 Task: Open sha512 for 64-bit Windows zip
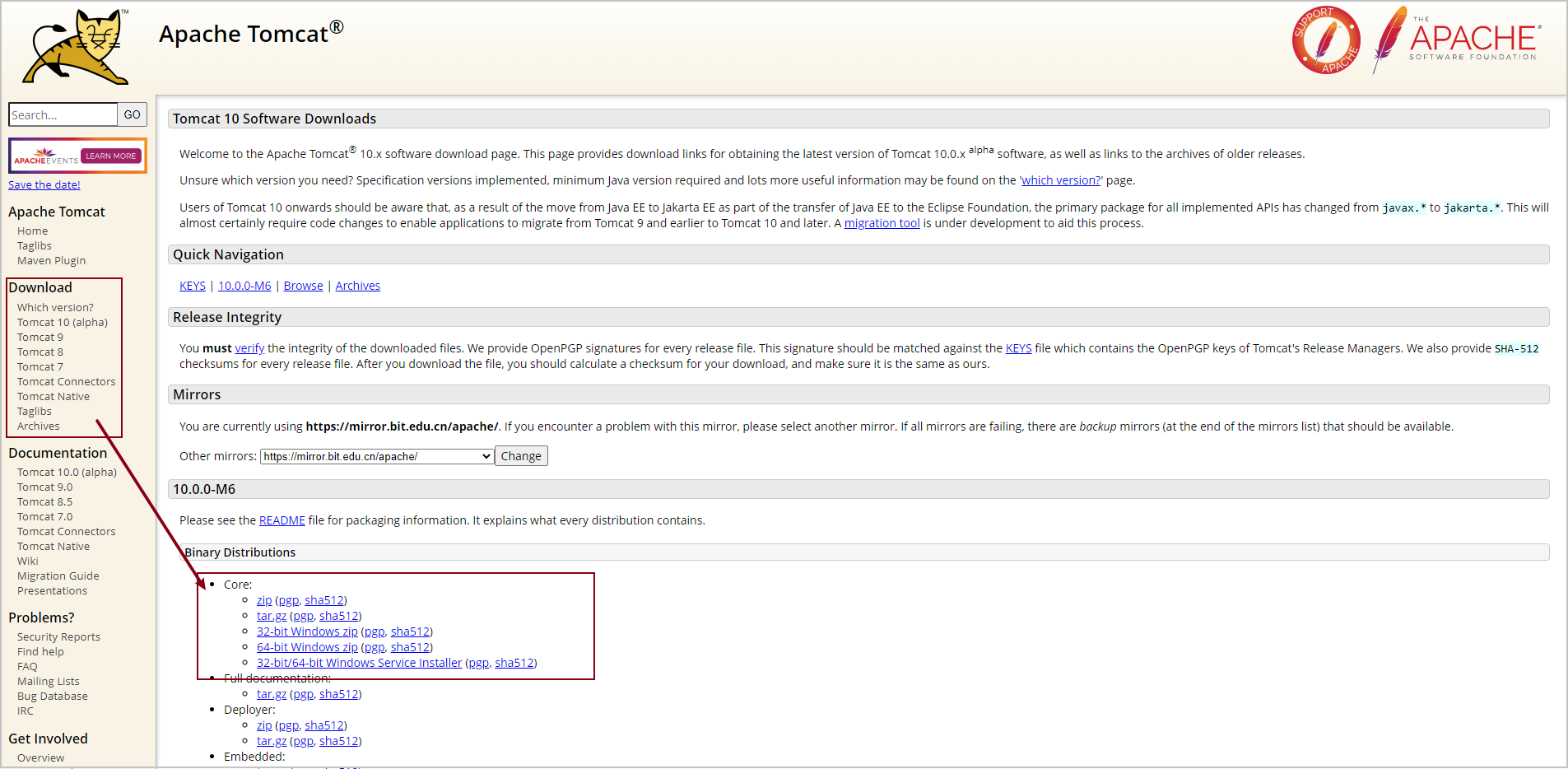[x=411, y=647]
